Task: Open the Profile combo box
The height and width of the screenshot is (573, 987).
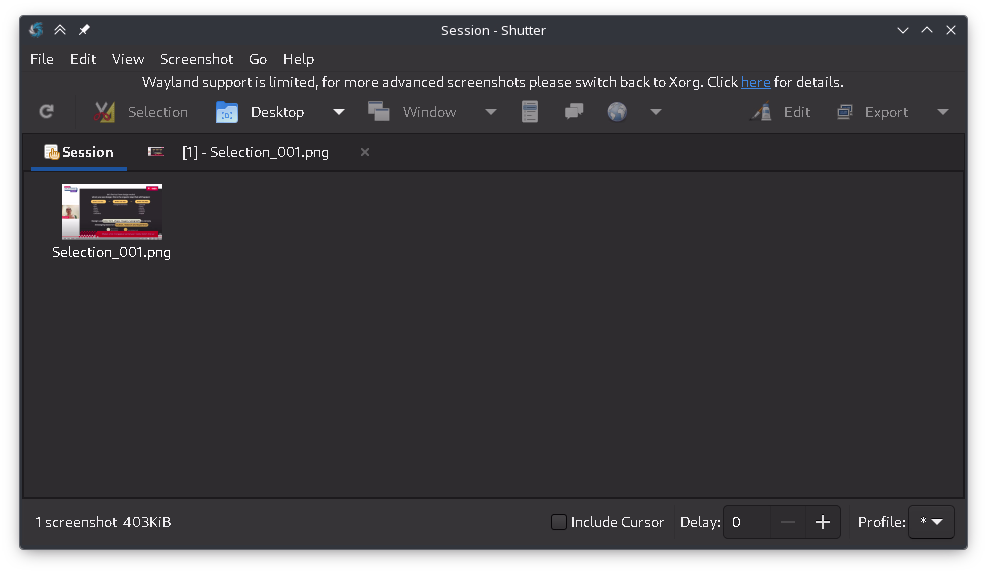Action: [x=930, y=522]
